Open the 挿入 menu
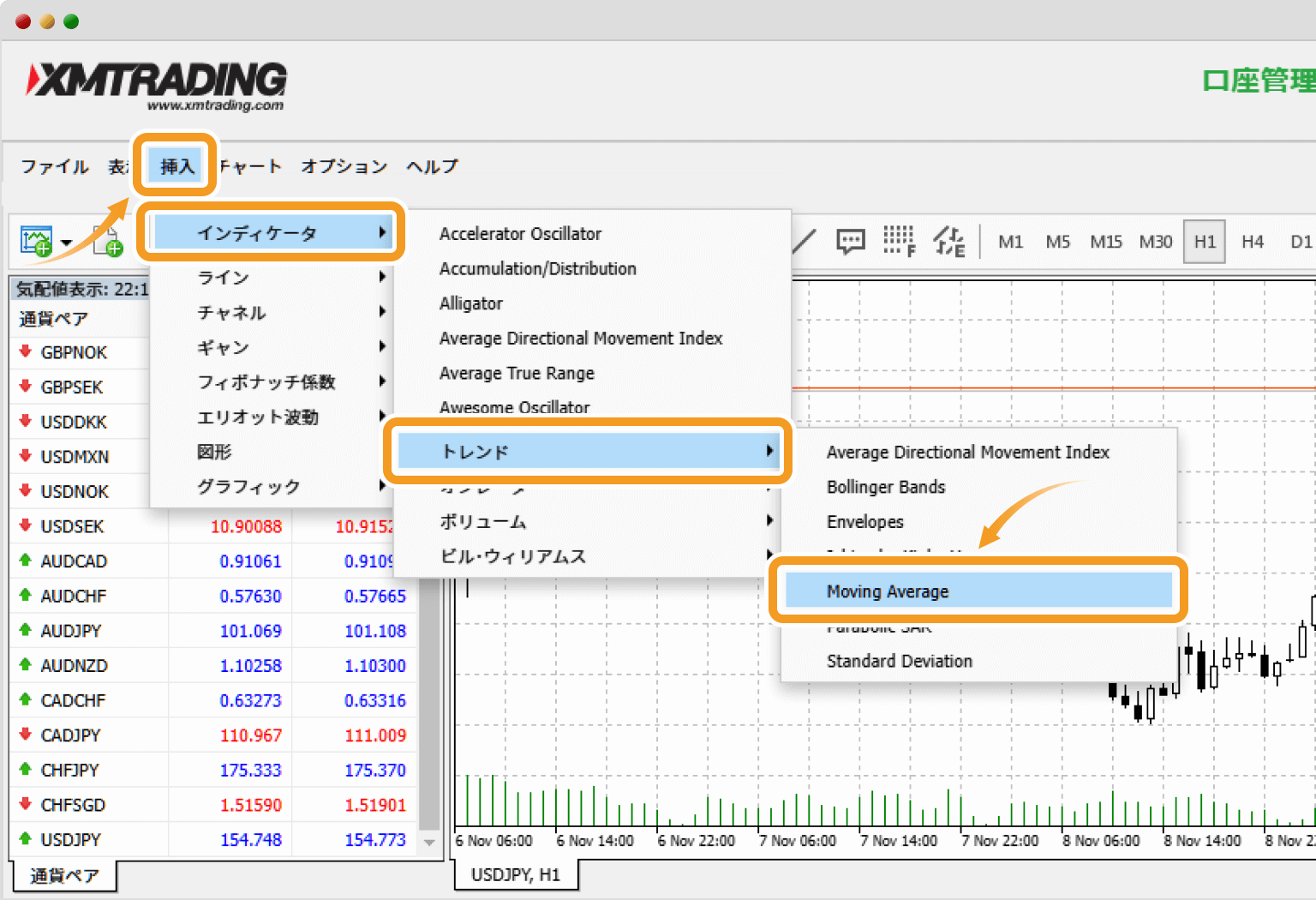Image resolution: width=1316 pixels, height=900 pixels. point(176,166)
